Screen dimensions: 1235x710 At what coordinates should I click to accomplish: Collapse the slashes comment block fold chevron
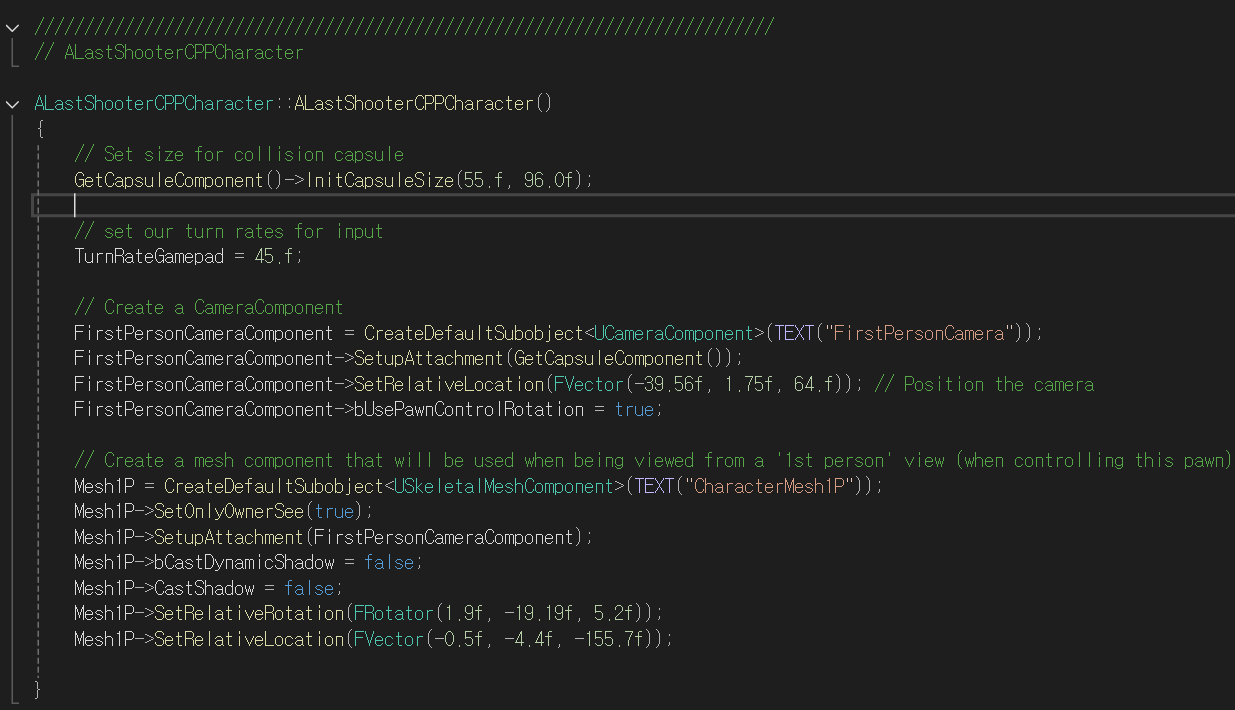(x=12, y=27)
